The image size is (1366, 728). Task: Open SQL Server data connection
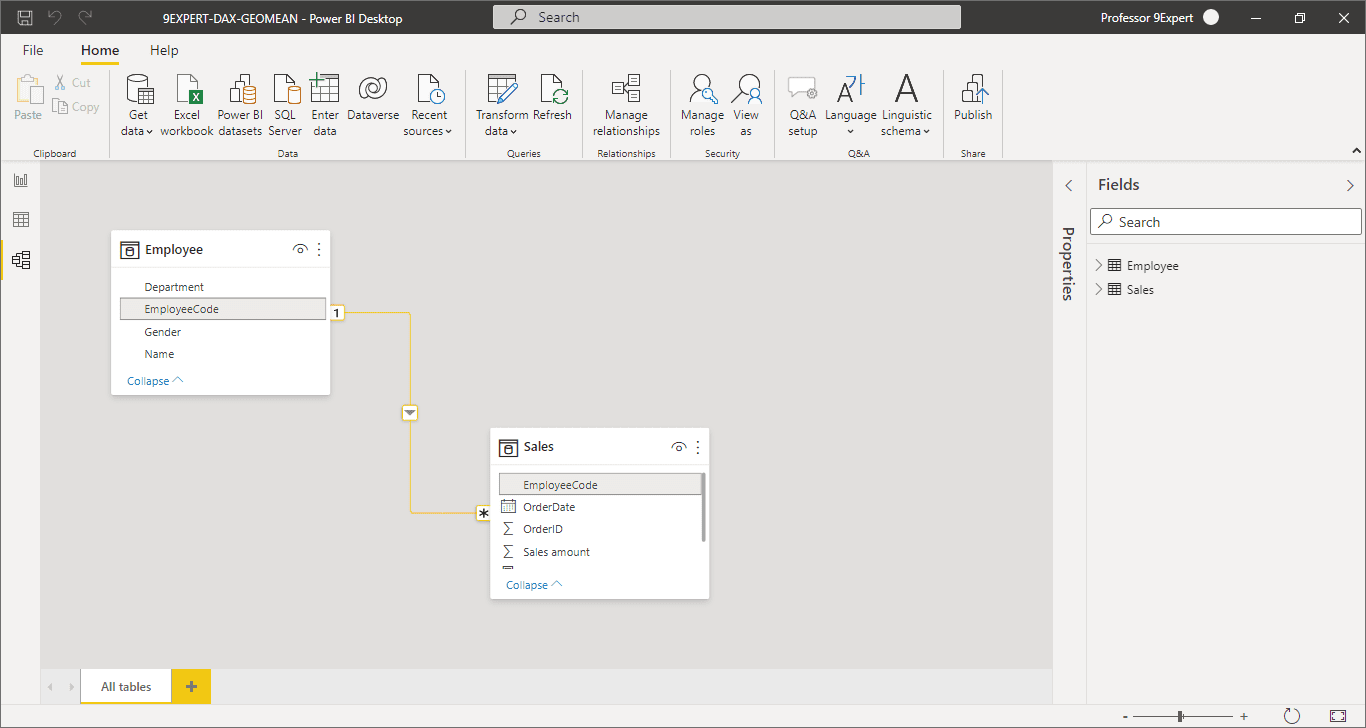click(x=285, y=105)
